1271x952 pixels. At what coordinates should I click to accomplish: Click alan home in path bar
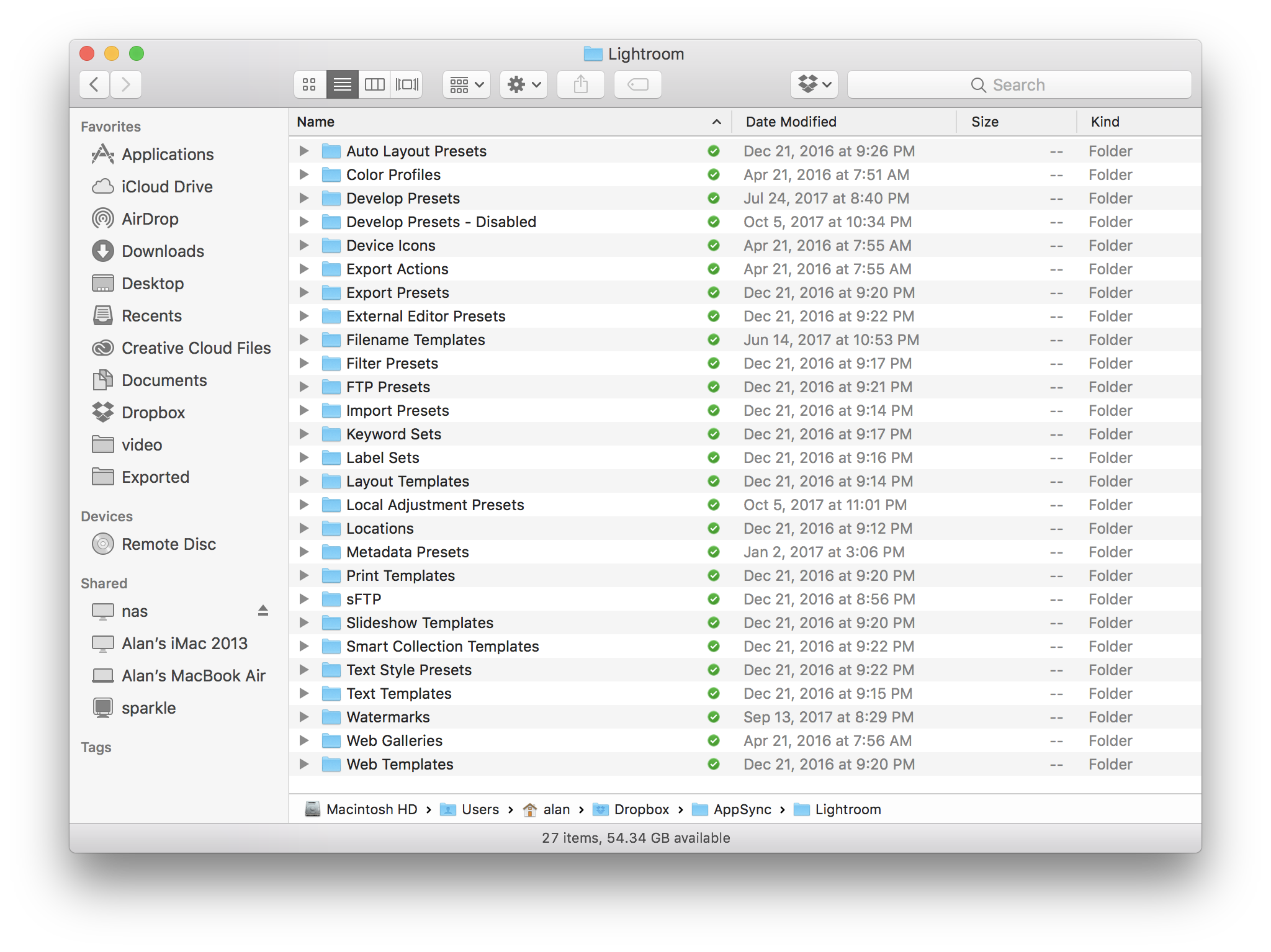pyautogui.click(x=547, y=809)
